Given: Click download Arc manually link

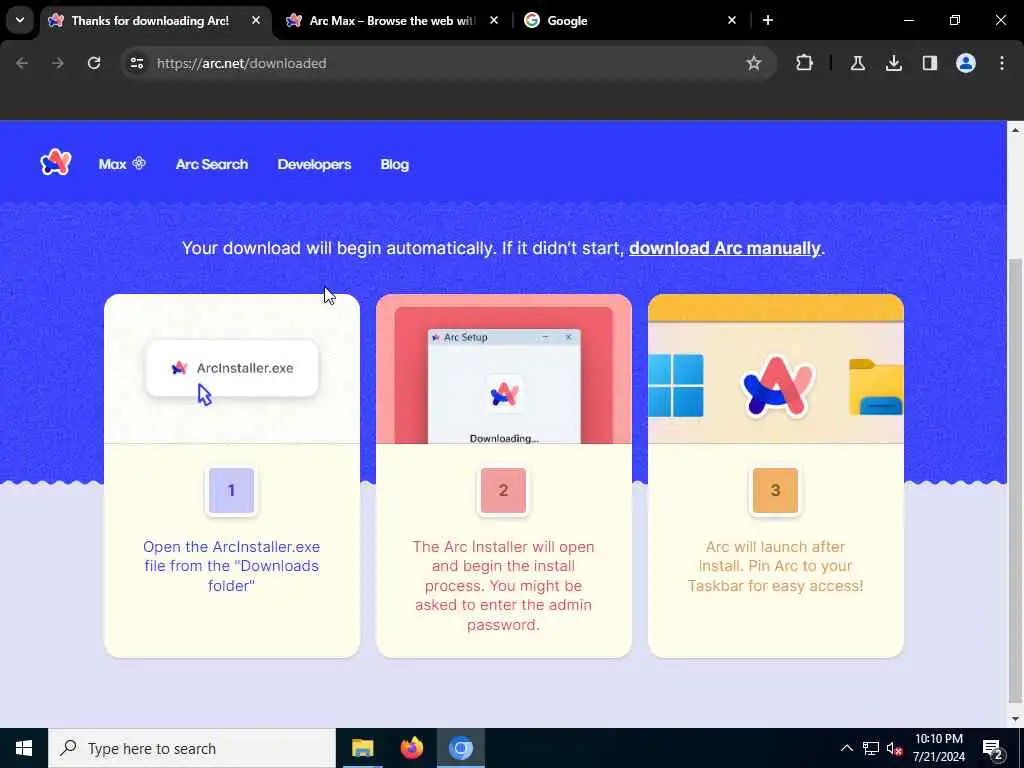Looking at the screenshot, I should (724, 248).
